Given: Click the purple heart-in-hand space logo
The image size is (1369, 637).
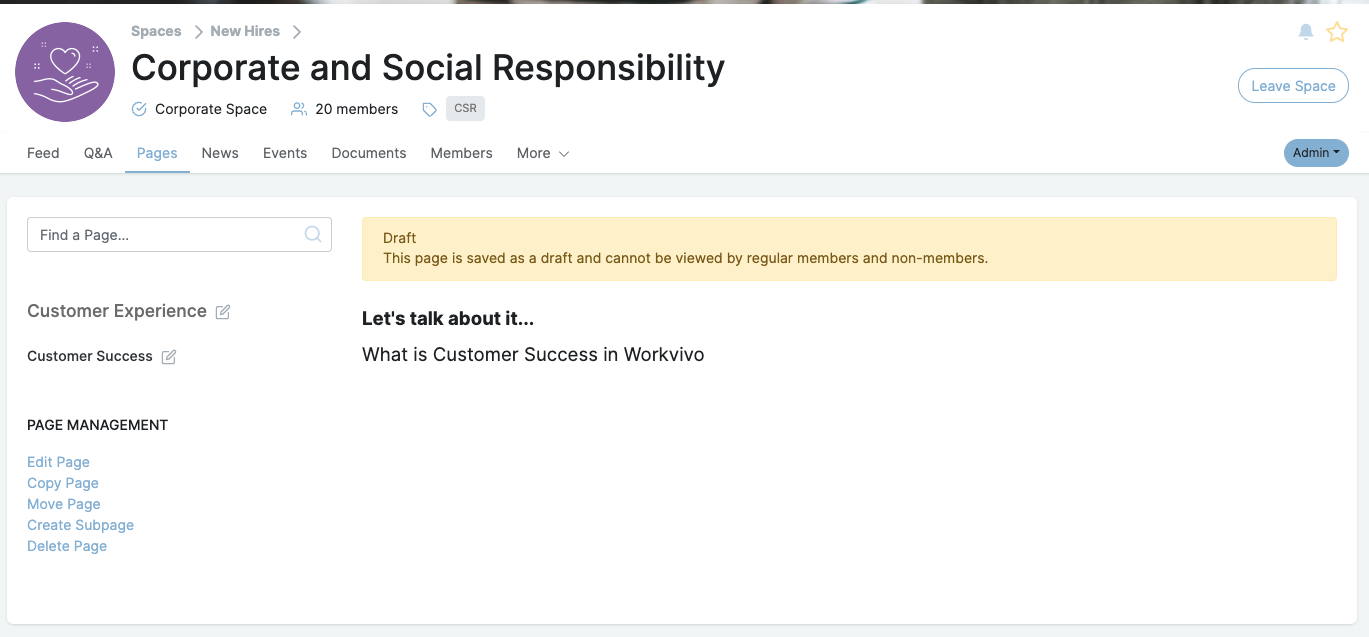Looking at the screenshot, I should click(x=65, y=72).
